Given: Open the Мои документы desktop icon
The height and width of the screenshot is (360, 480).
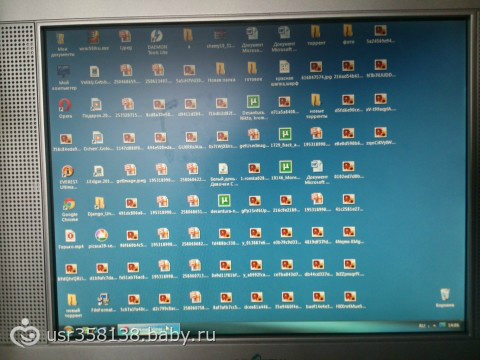Looking at the screenshot, I should pyautogui.click(x=62, y=45).
